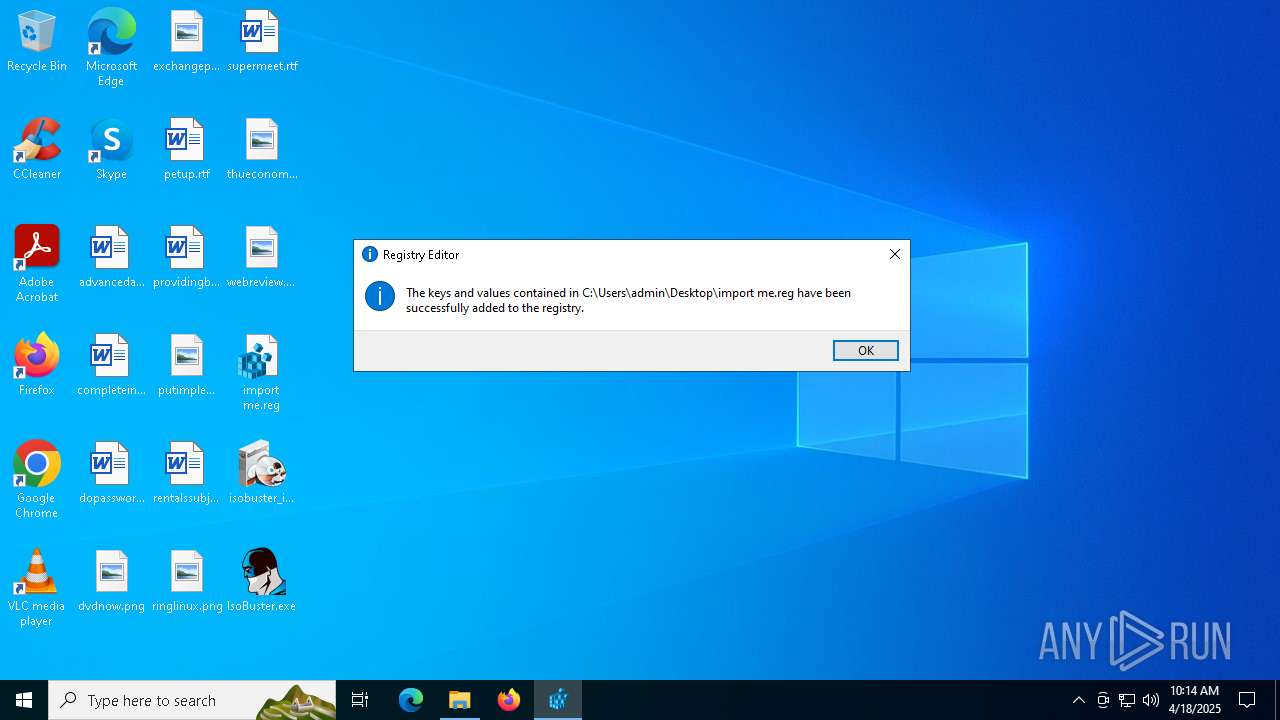
Task: Open the clock showing 10:14 AM
Action: click(1195, 700)
